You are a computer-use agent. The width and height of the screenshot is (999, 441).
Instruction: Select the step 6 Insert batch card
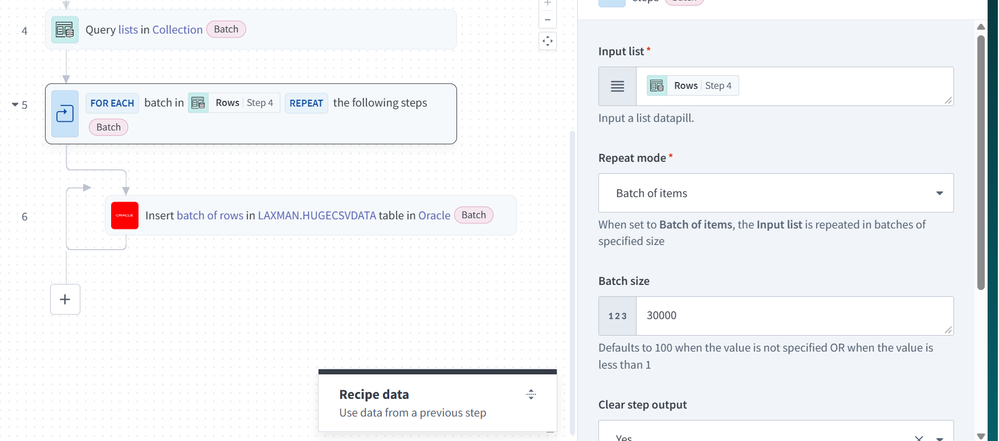pos(311,215)
